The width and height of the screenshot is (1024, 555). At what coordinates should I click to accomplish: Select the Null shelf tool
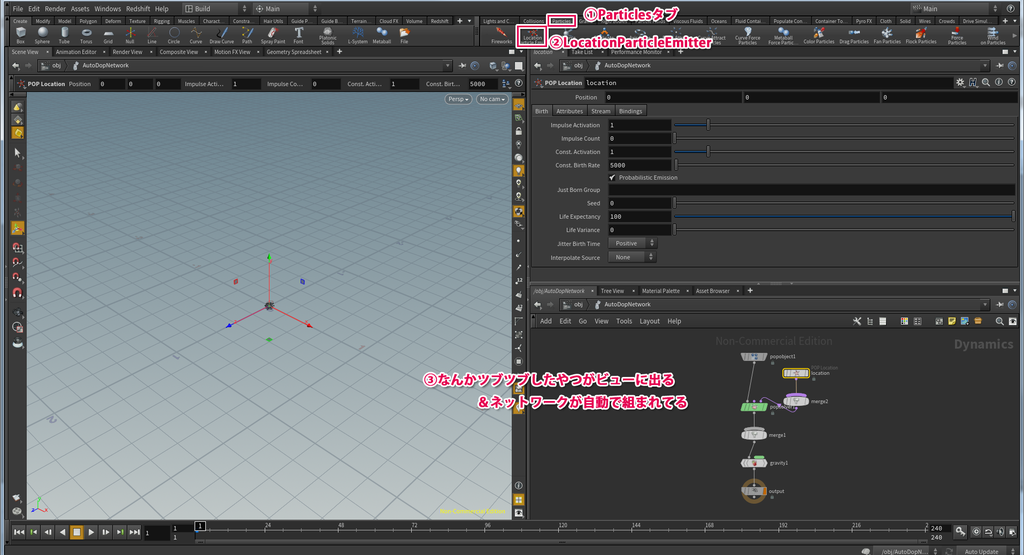click(130, 35)
